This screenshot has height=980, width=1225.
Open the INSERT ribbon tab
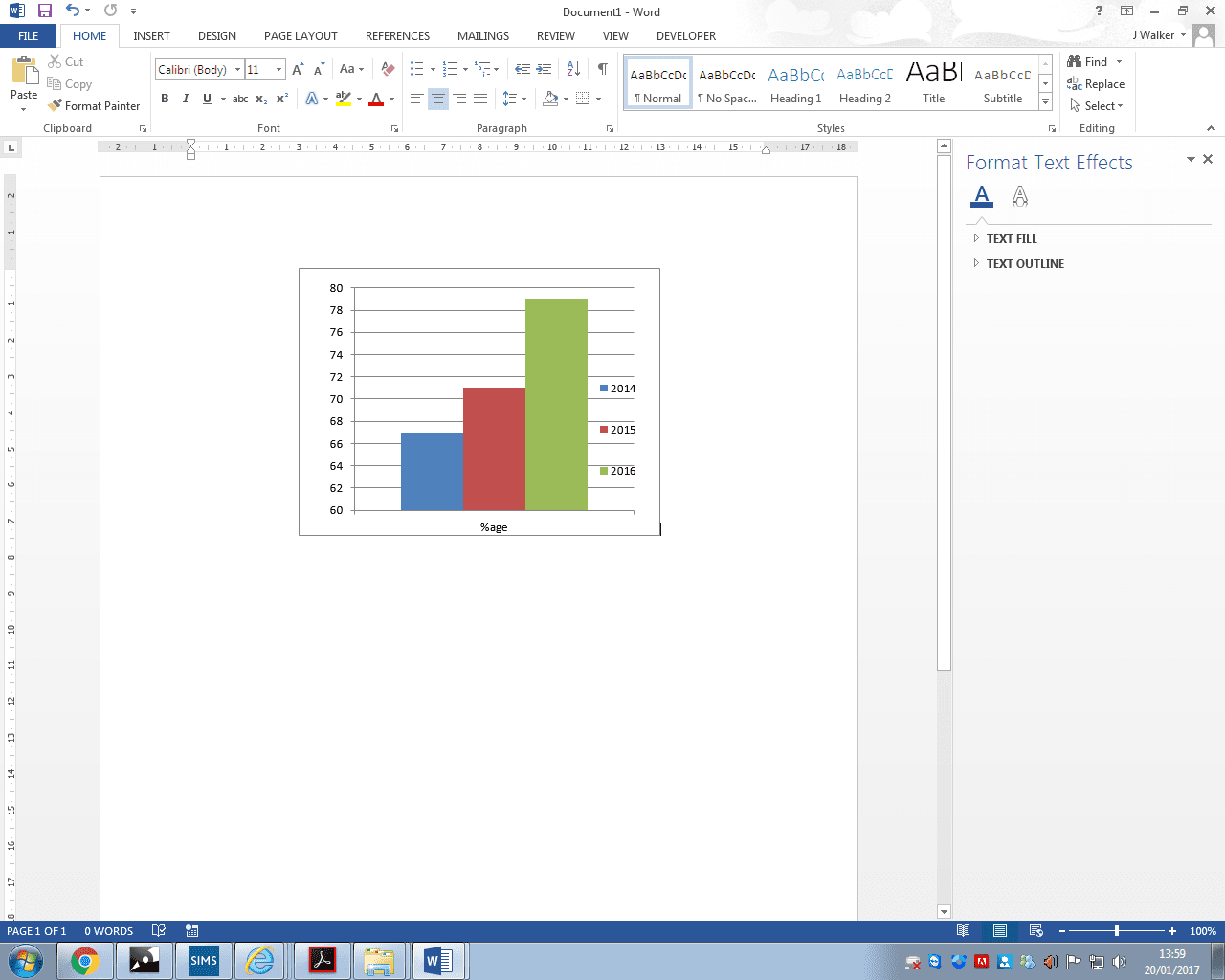pos(151,36)
